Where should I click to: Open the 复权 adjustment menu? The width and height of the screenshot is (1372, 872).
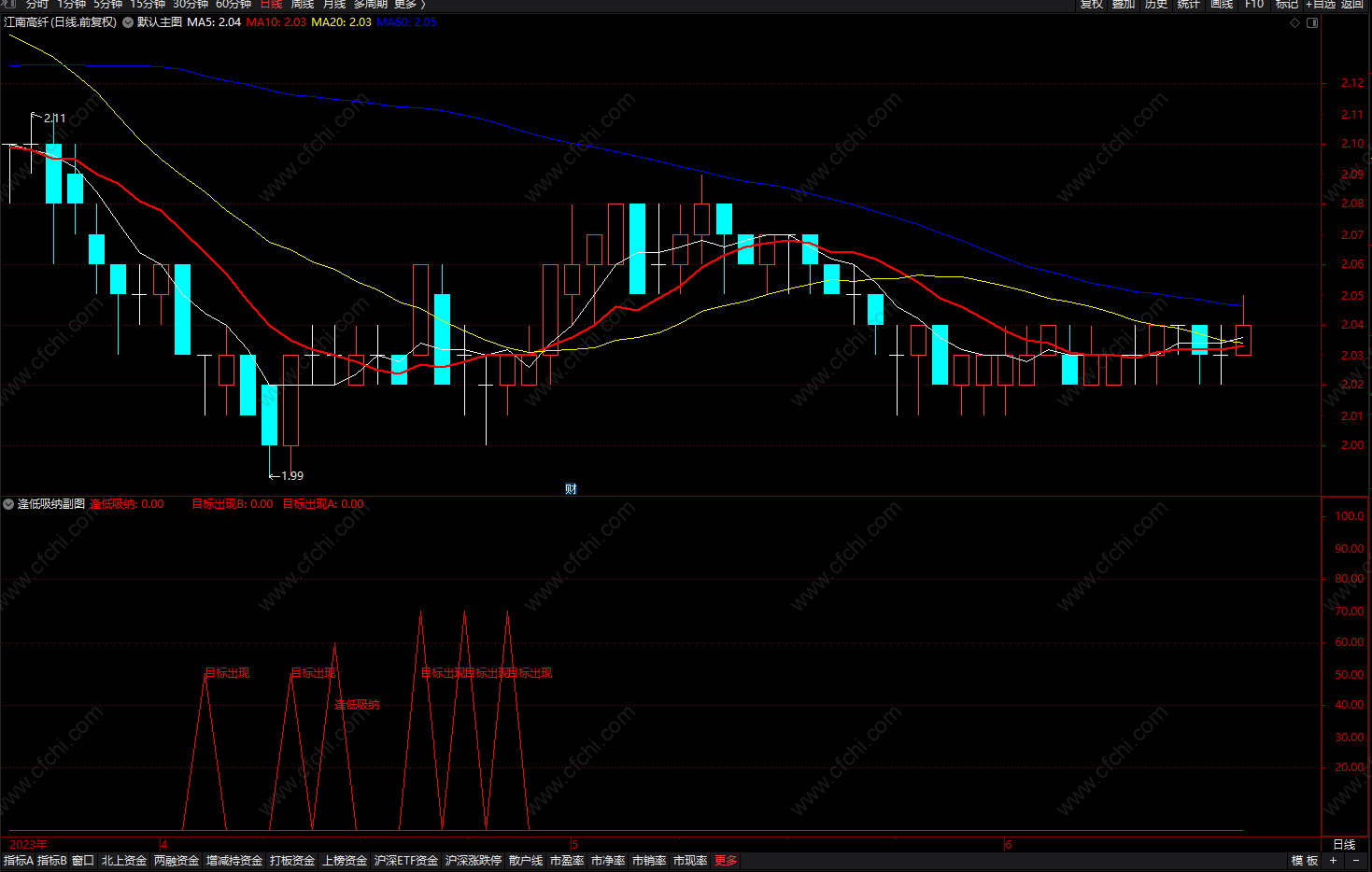click(1092, 5)
